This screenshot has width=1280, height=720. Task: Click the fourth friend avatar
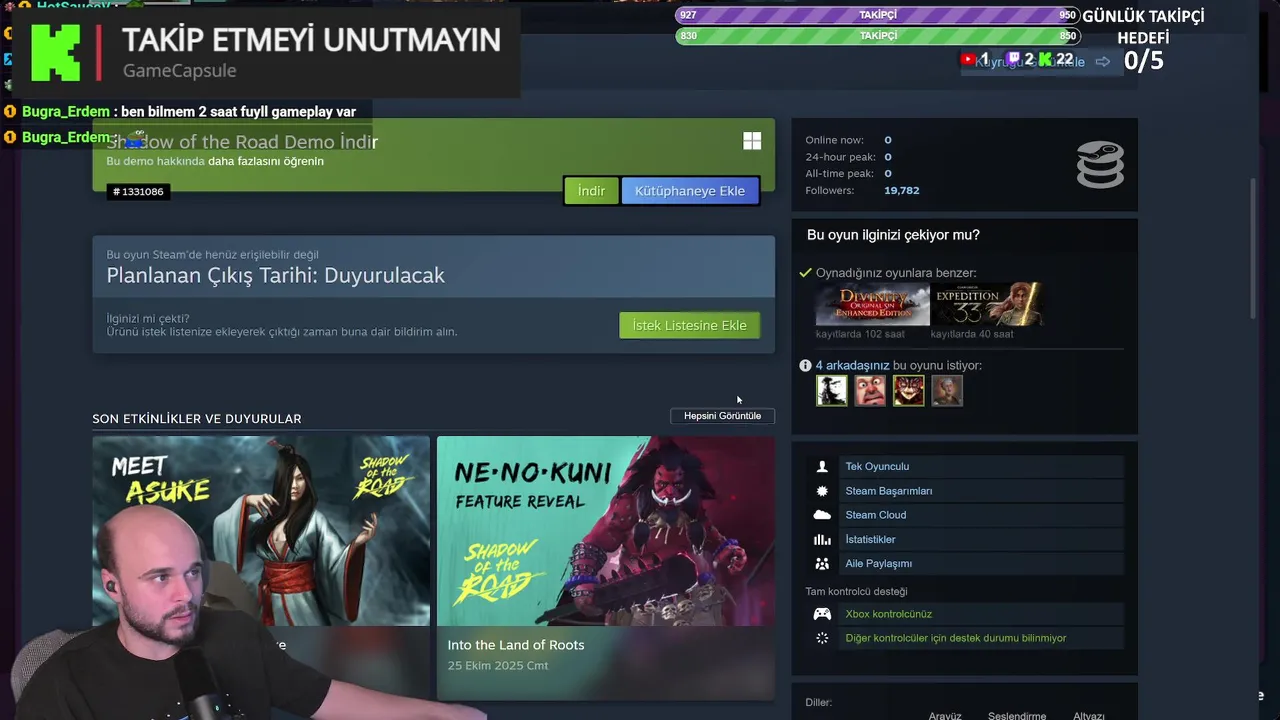click(x=947, y=391)
